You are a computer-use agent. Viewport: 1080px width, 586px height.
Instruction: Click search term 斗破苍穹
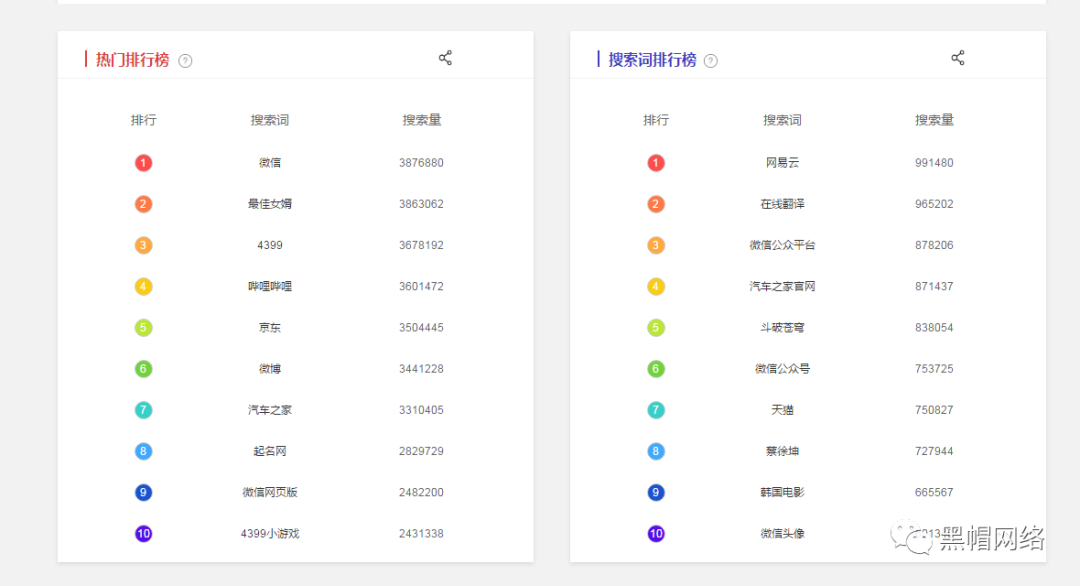point(782,328)
